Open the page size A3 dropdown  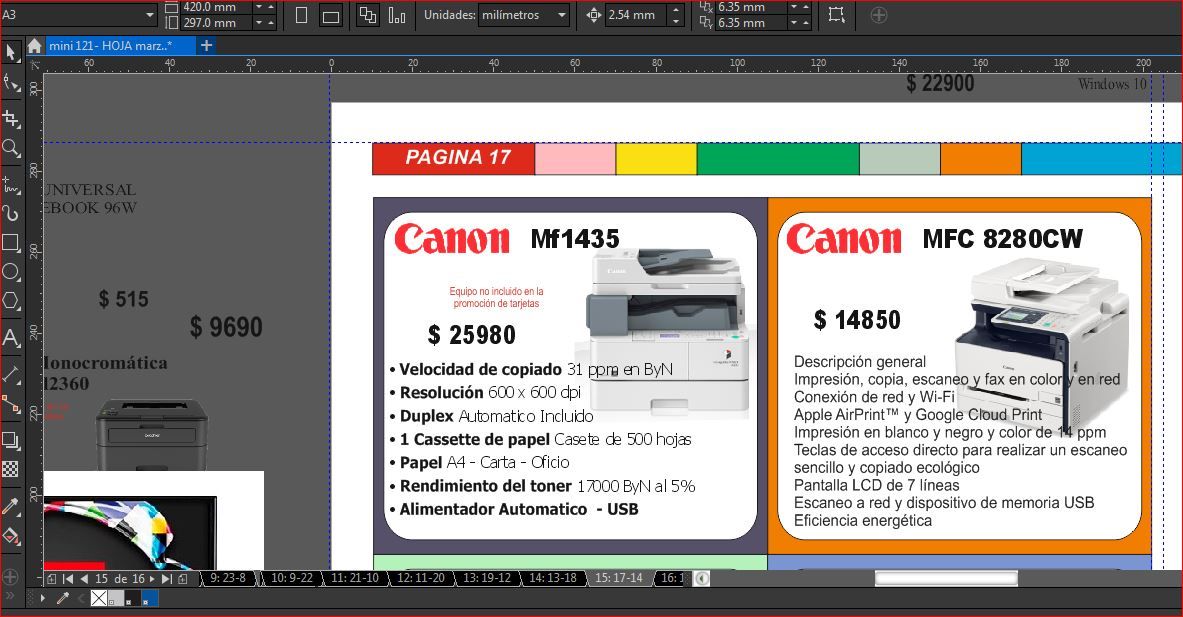(x=78, y=14)
